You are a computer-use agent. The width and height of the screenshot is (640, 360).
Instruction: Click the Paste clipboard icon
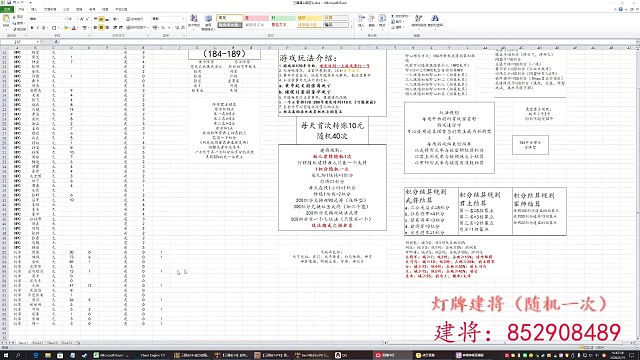click(x=6, y=19)
